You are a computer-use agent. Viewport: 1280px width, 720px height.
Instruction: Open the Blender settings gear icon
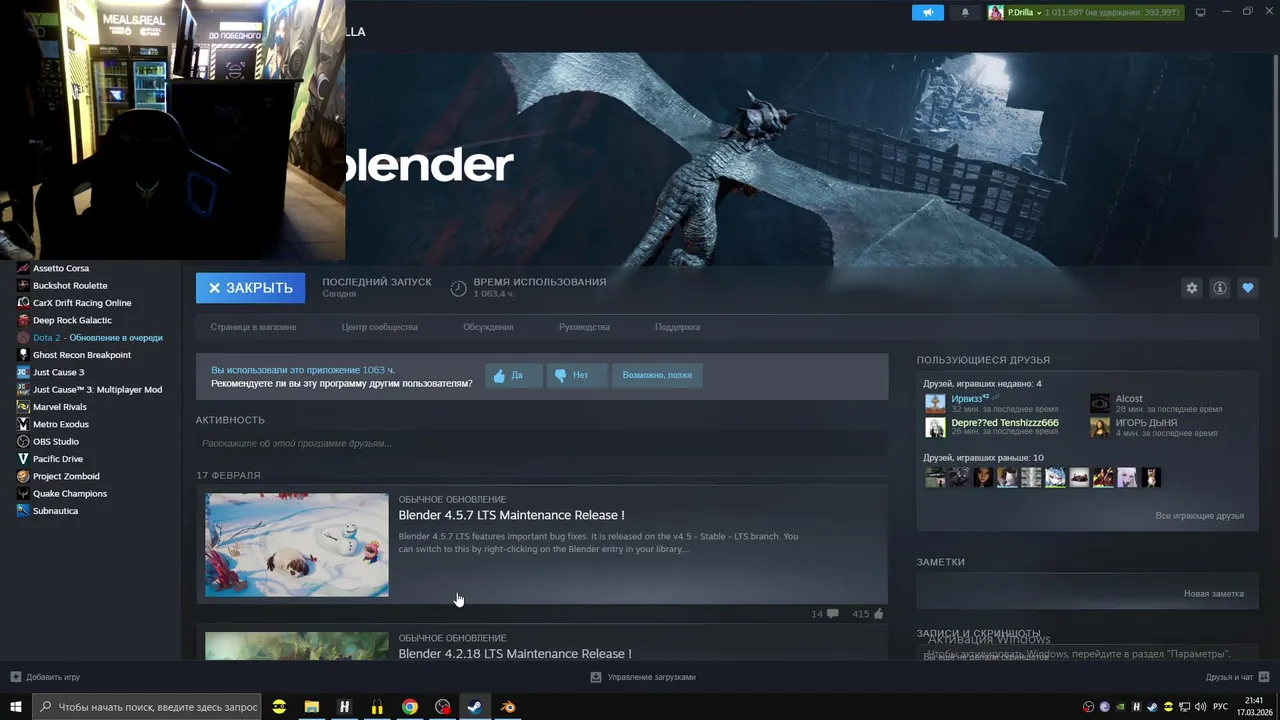pos(1191,288)
